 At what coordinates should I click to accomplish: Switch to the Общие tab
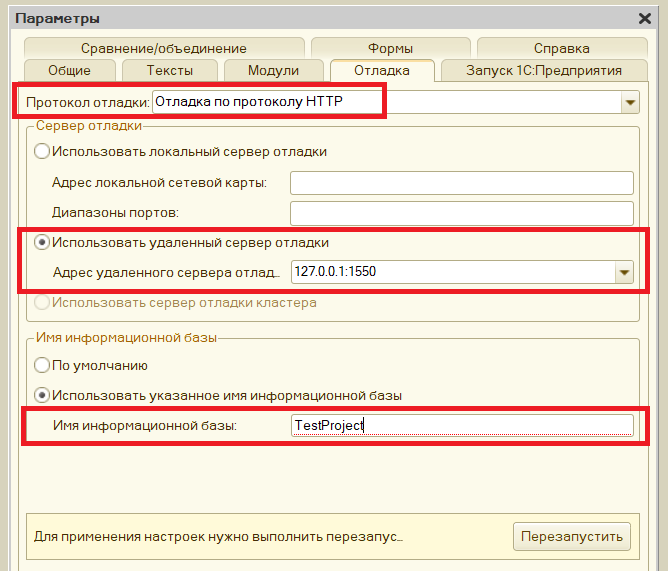pos(69,70)
